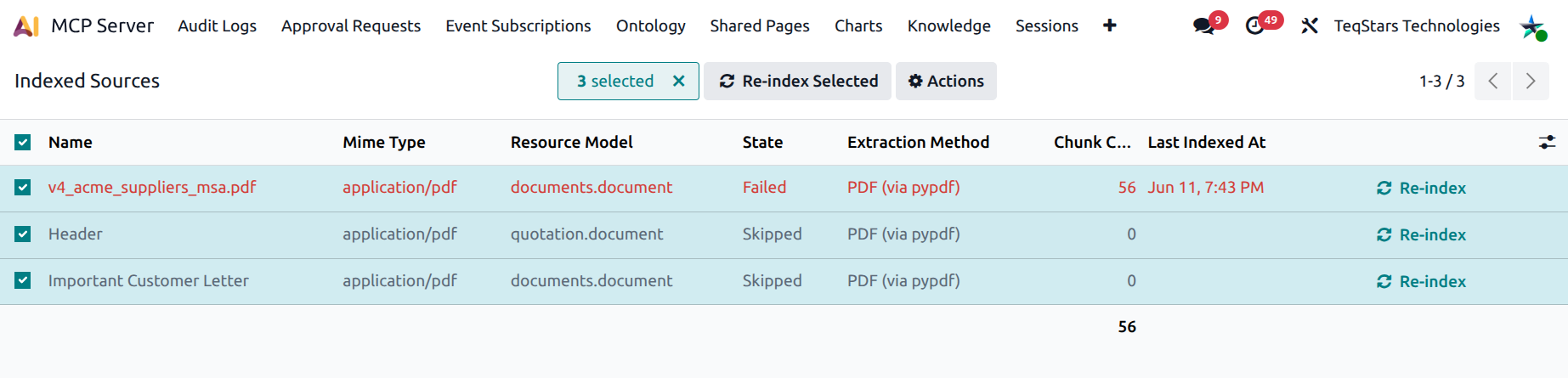
Task: Open the Audit Logs menu
Action: pyautogui.click(x=217, y=26)
